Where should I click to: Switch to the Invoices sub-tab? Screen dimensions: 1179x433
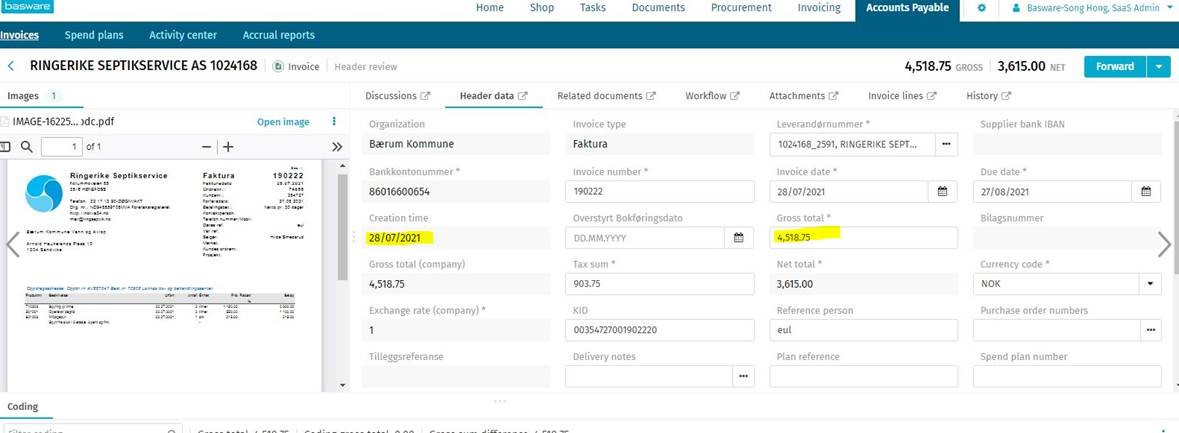coord(20,35)
